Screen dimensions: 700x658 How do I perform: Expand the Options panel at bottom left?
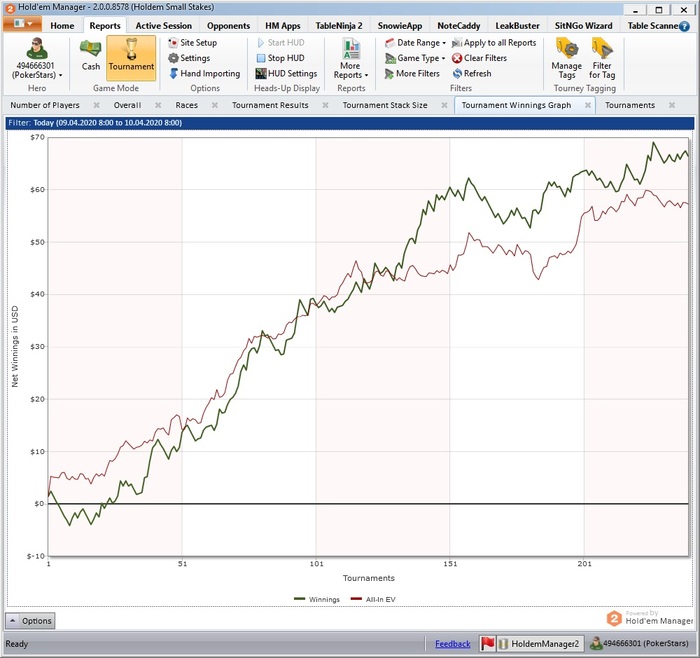click(x=30, y=621)
